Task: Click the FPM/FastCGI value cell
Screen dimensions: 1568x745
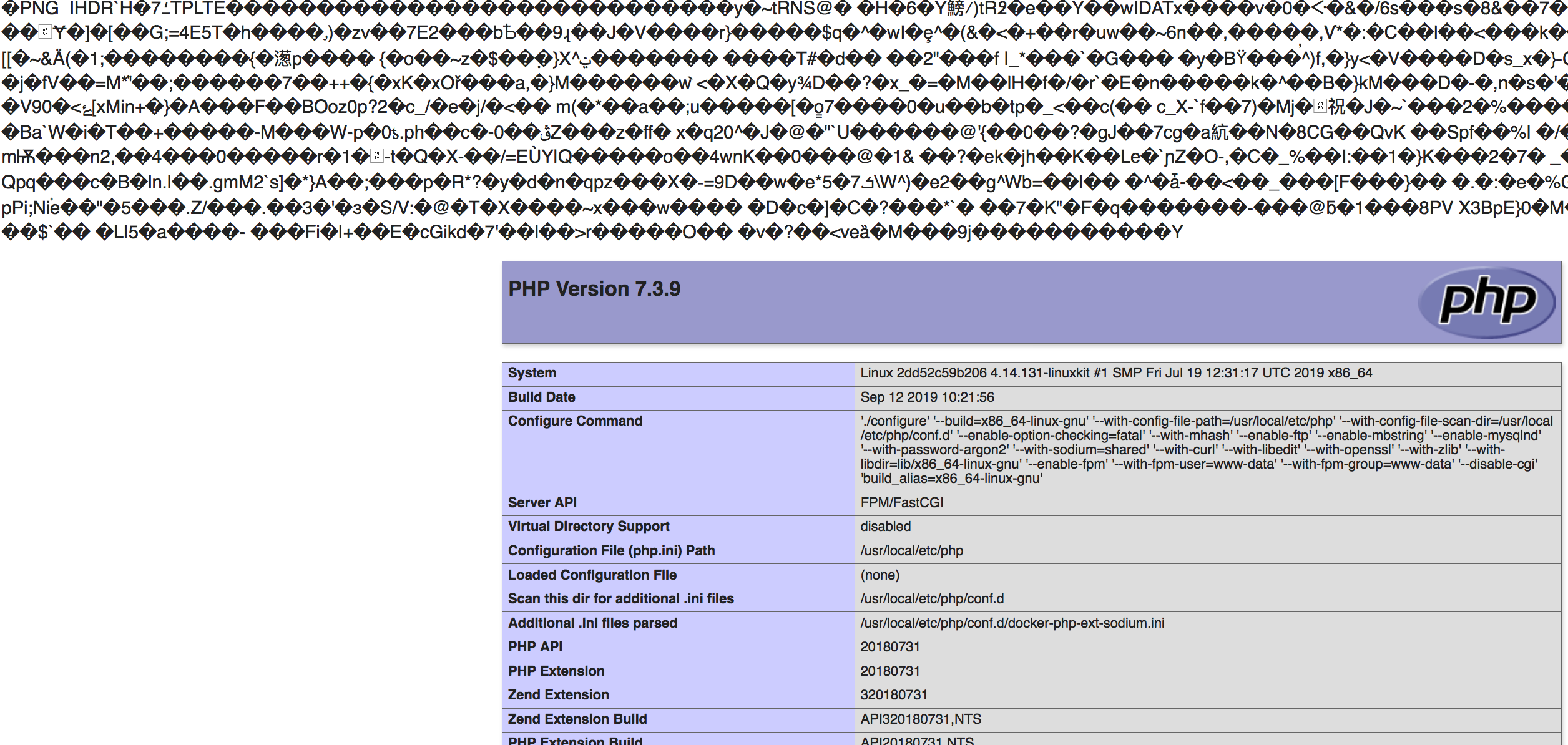Action: pos(901,503)
